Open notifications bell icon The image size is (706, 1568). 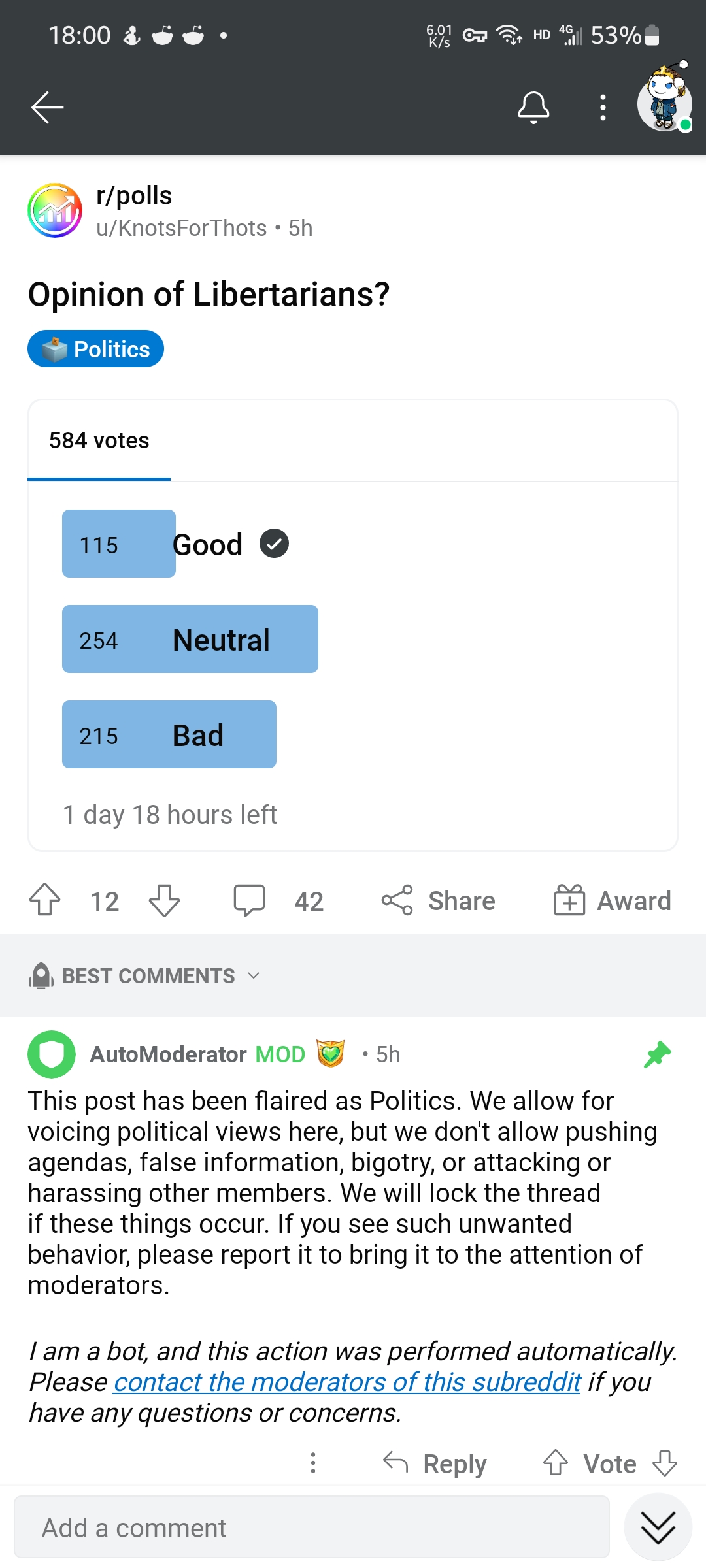pos(533,108)
